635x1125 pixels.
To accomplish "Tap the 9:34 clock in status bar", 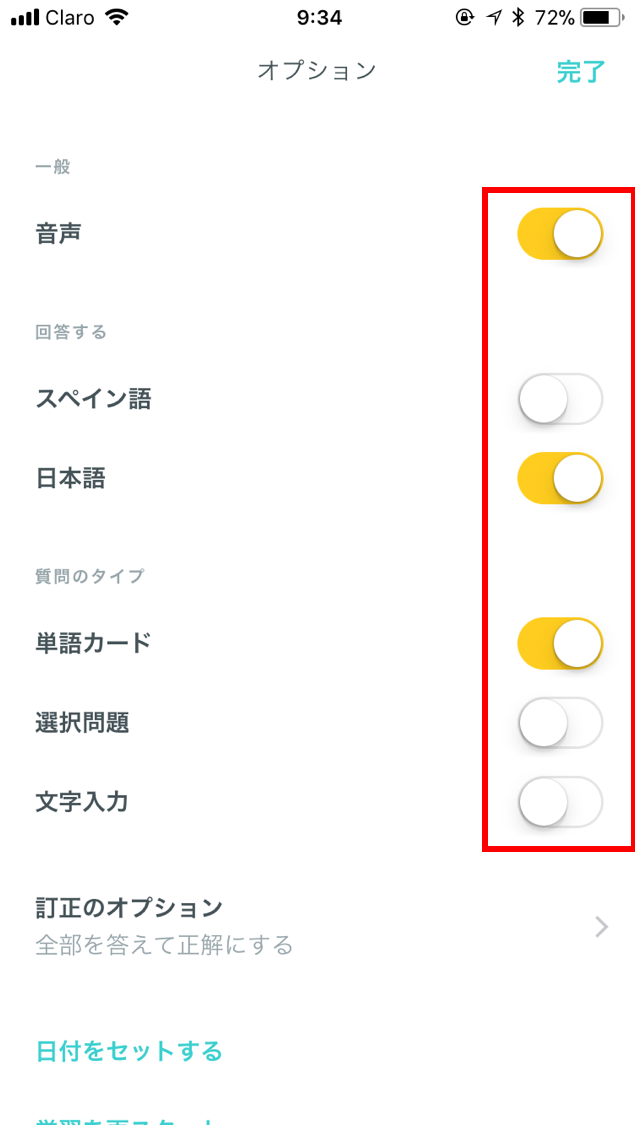I will click(319, 19).
